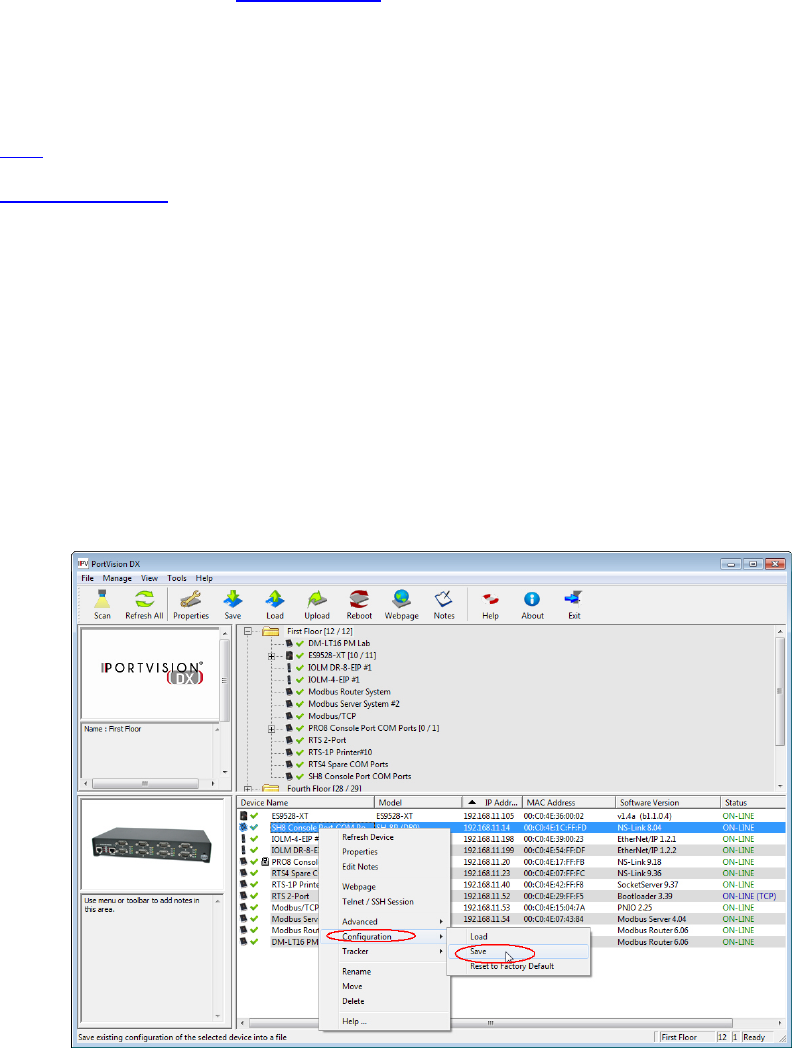
Task: Expand the Tracker submenu
Action: pyautogui.click(x=385, y=951)
